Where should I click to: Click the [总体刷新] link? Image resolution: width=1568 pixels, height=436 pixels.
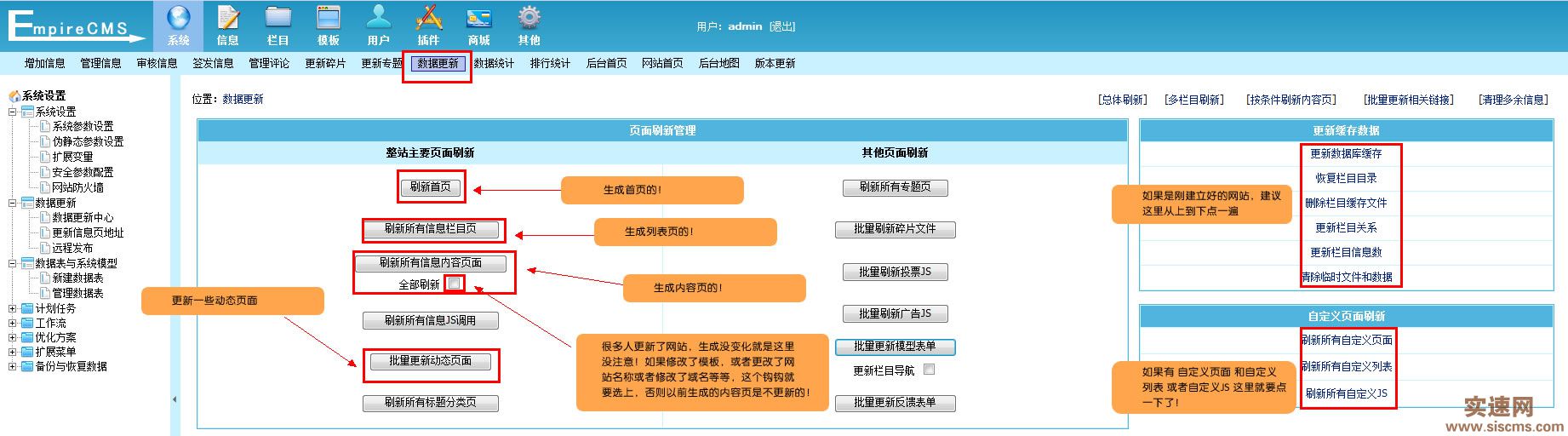[x=1123, y=100]
